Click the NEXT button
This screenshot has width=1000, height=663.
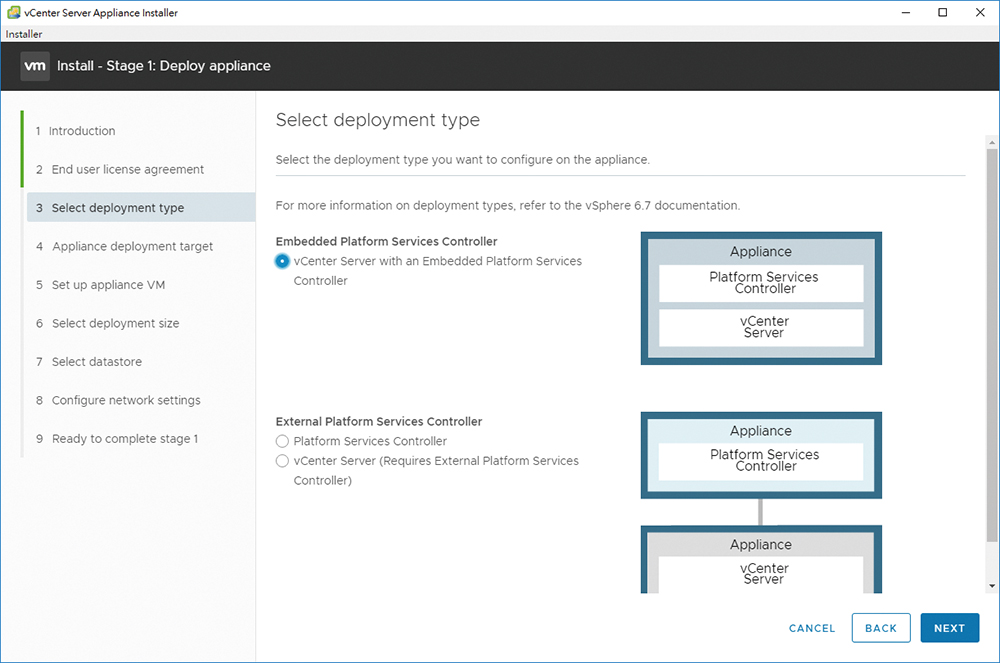coord(950,629)
